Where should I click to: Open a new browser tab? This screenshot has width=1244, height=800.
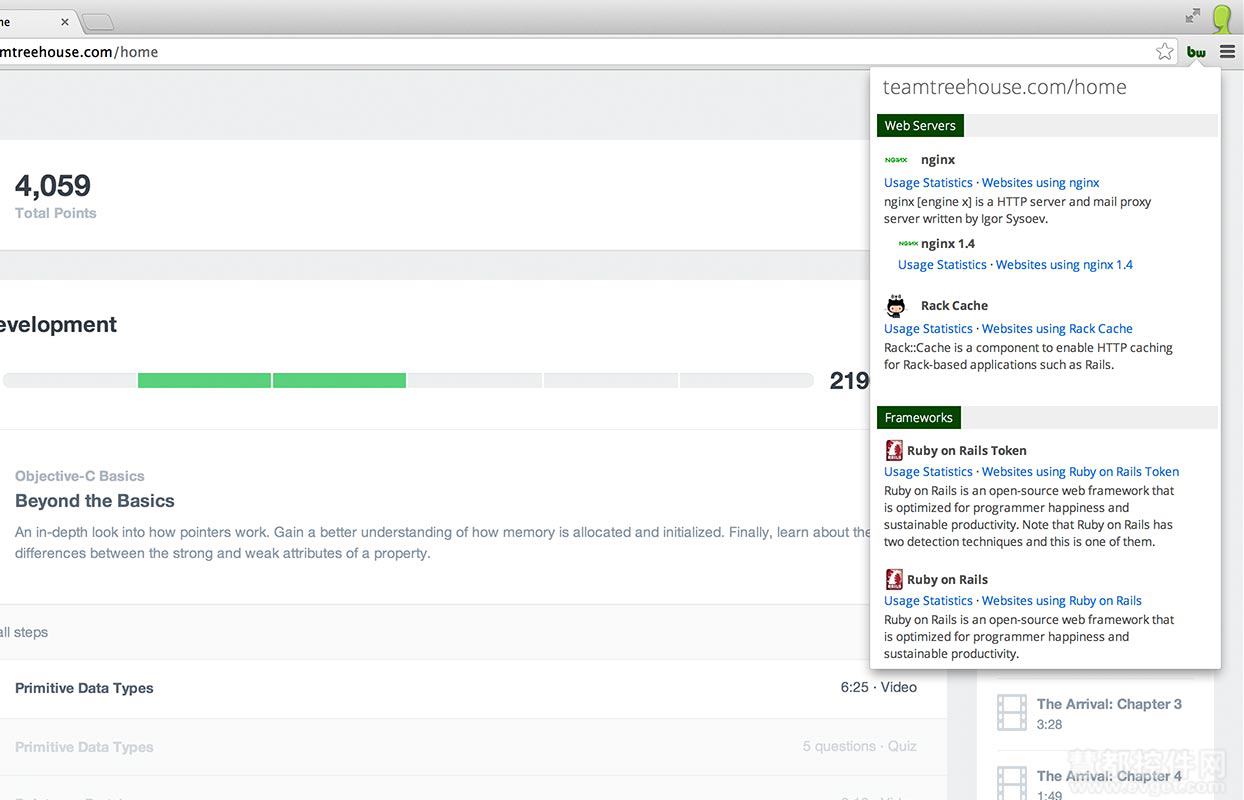click(x=97, y=21)
